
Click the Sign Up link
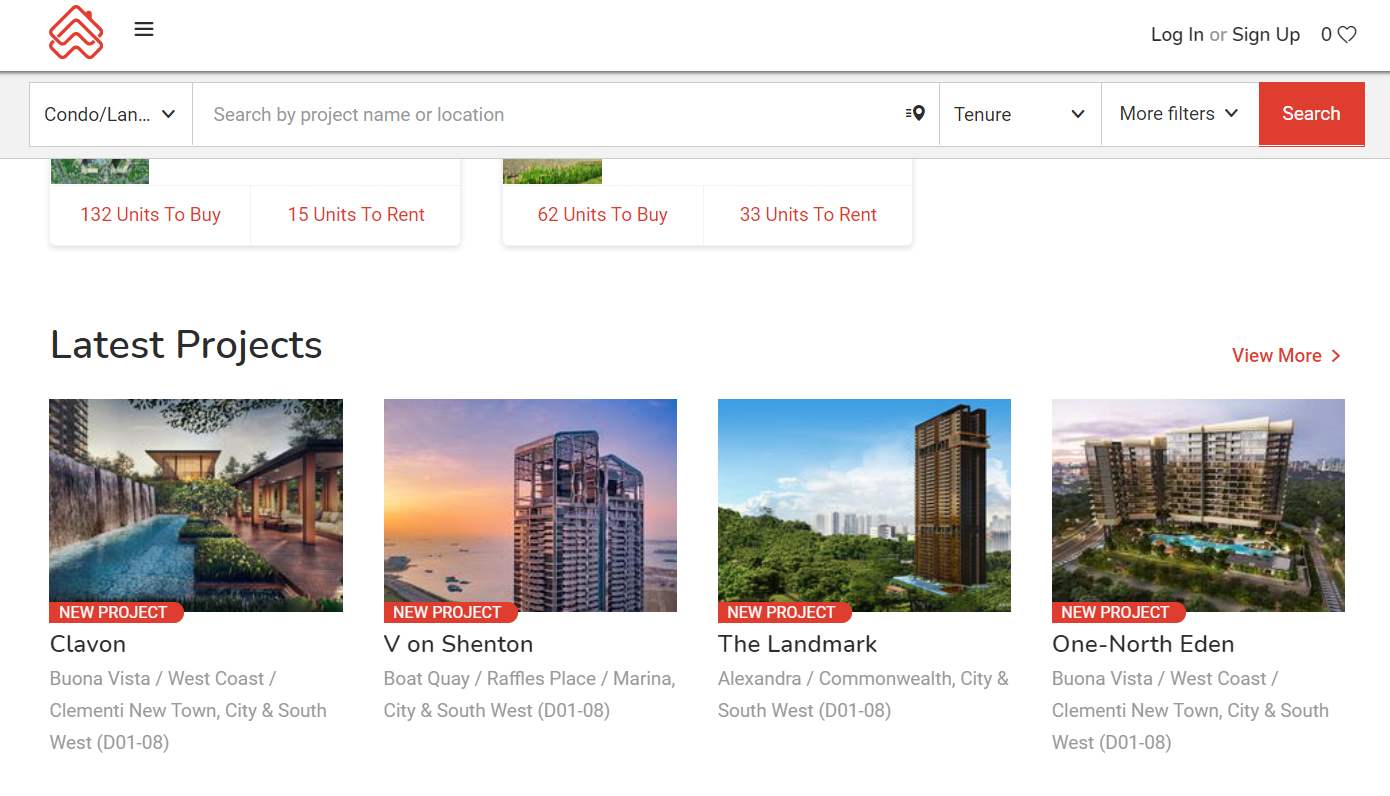1266,35
